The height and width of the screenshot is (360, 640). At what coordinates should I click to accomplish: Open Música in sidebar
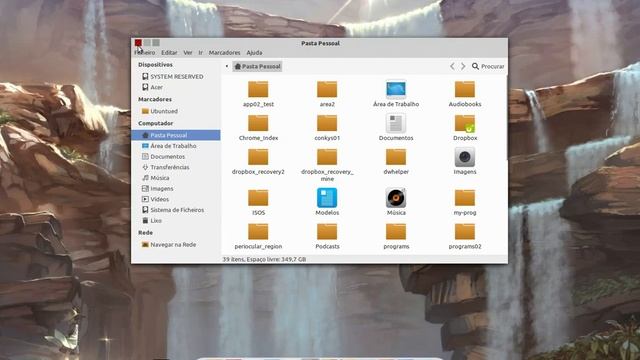(176, 178)
